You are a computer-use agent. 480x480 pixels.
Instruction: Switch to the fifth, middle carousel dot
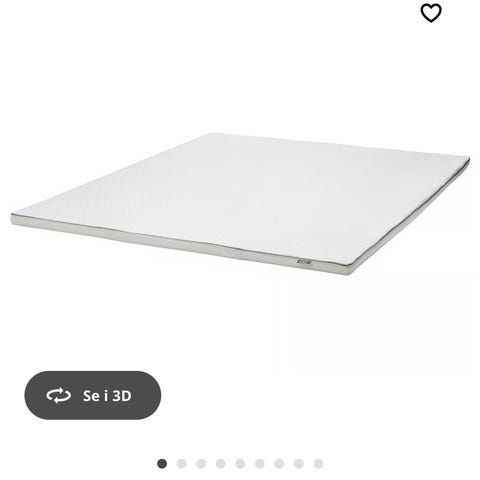pyautogui.click(x=240, y=464)
